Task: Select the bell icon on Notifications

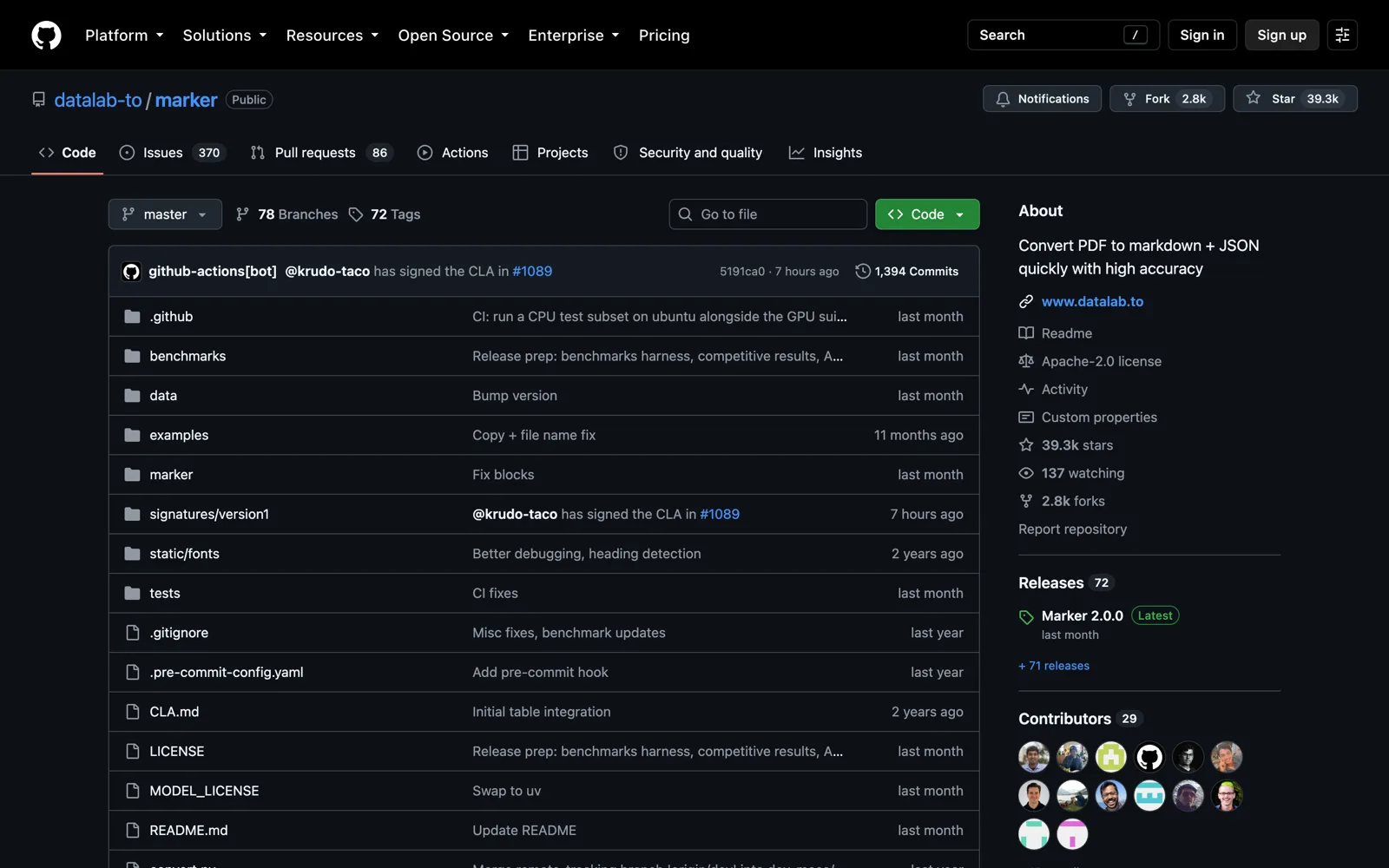Action: click(x=1003, y=99)
